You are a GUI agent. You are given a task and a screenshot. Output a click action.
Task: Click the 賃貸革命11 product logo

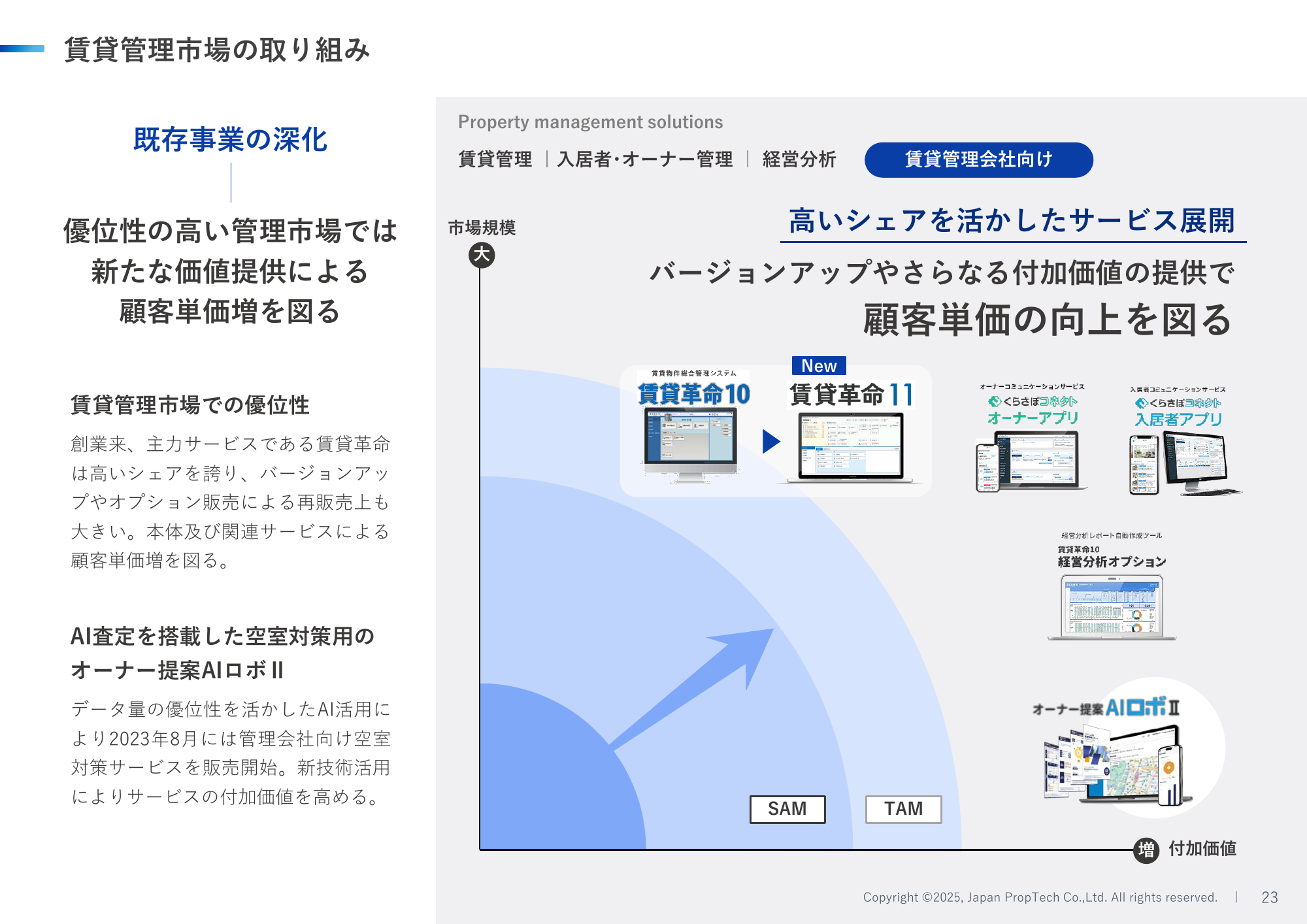[851, 395]
